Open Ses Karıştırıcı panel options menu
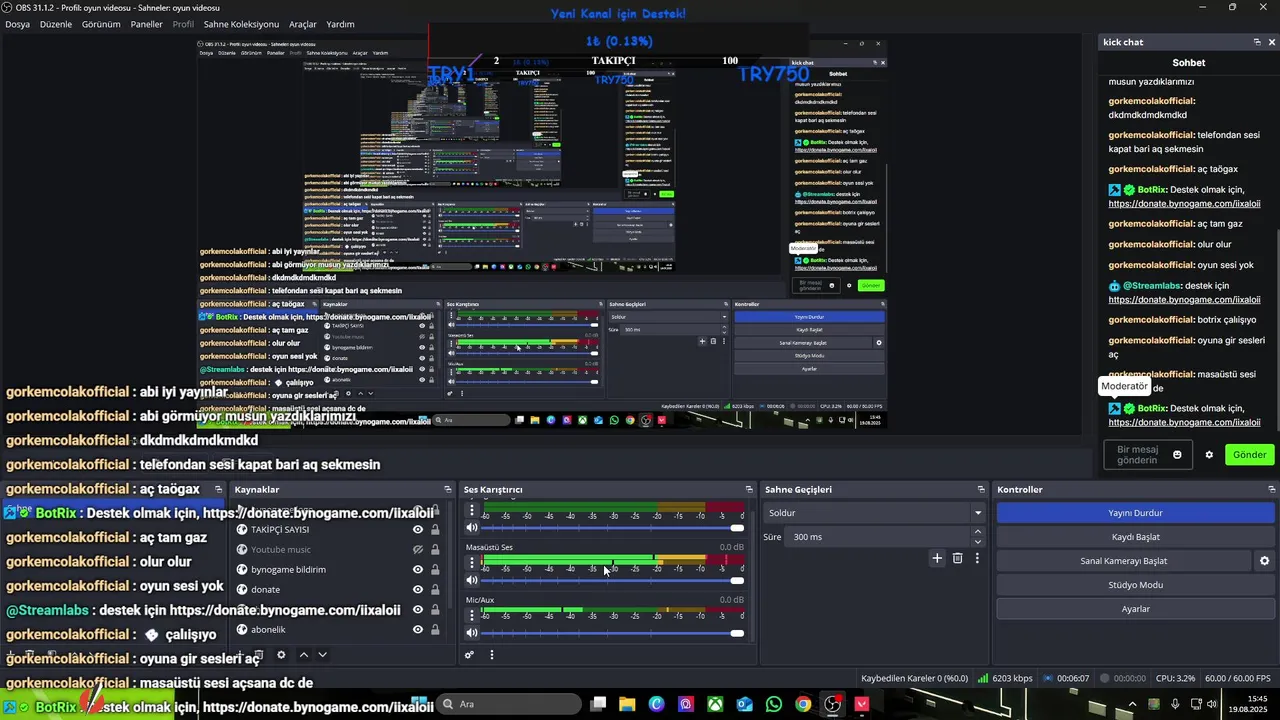Viewport: 1280px width, 720px height. (x=491, y=655)
